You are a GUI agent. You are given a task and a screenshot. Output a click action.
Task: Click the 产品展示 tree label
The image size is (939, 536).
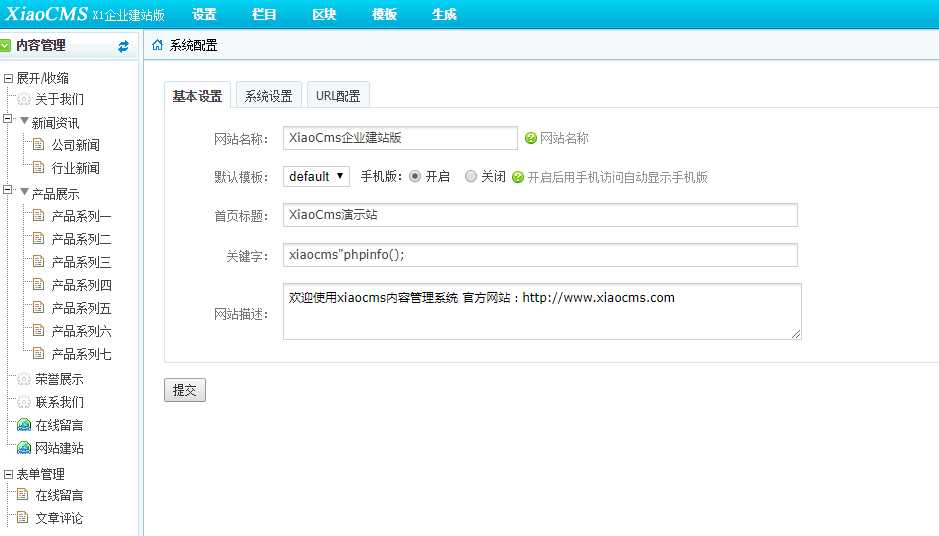55,194
